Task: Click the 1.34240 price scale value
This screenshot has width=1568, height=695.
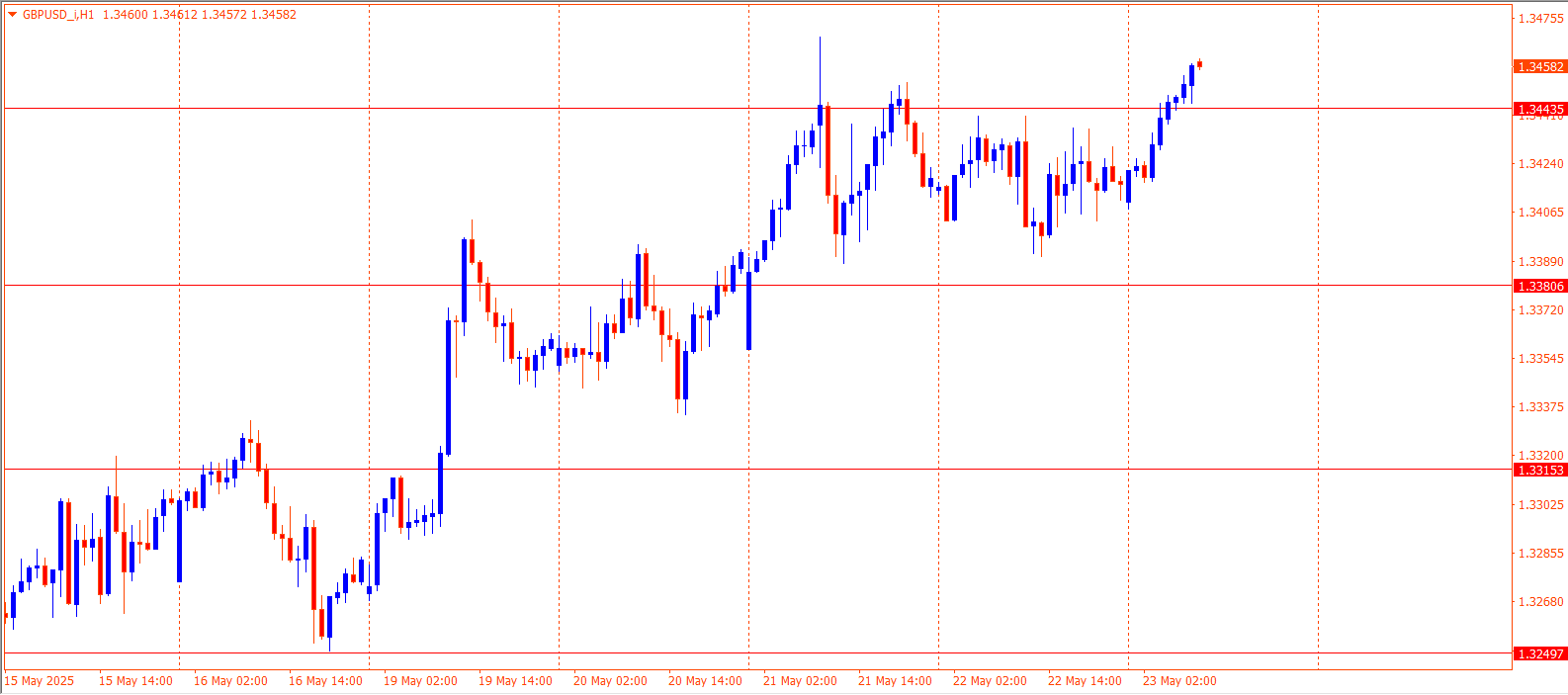Action: coord(1541,163)
